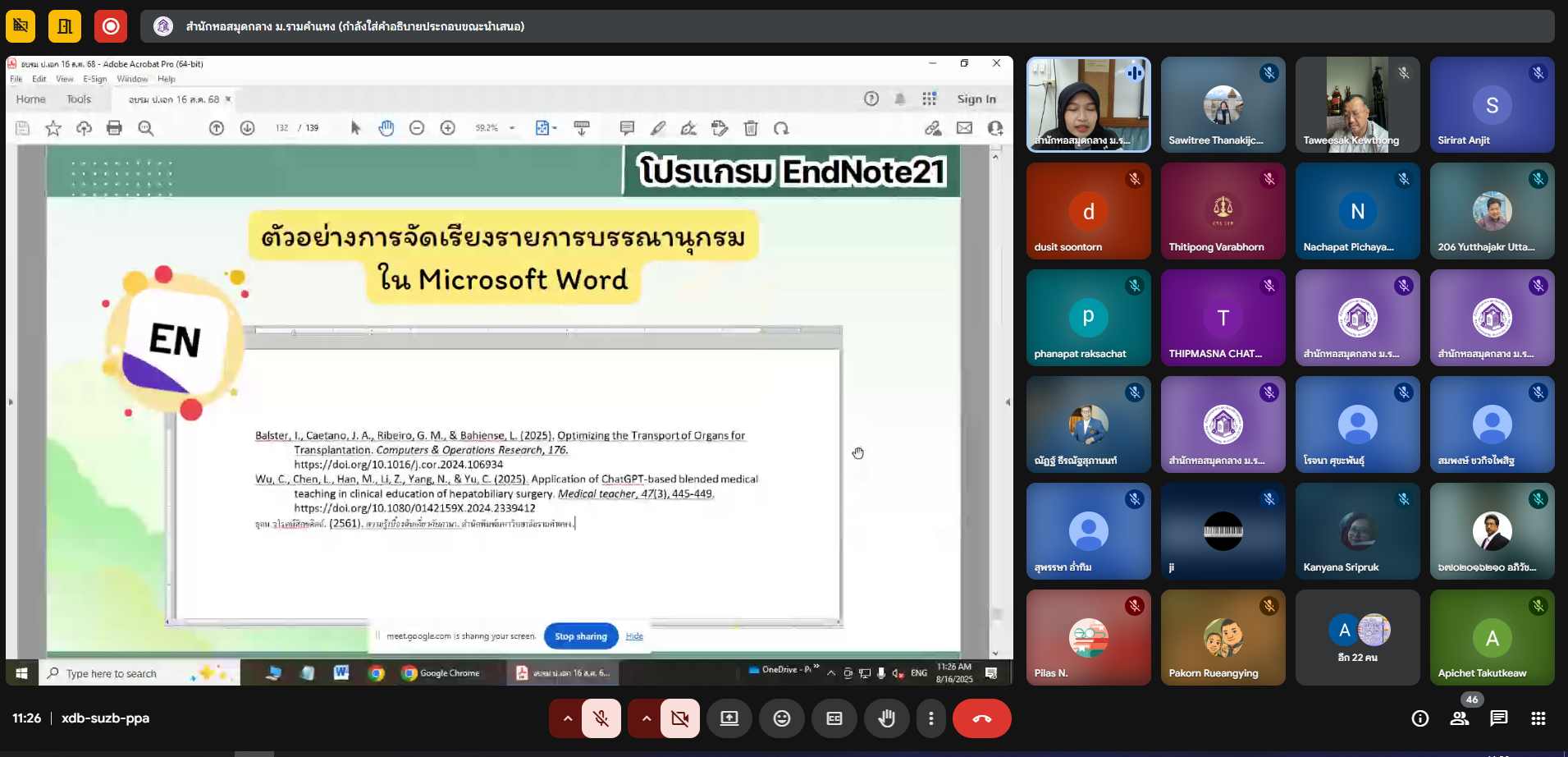
Task: Click the Zoom out minus icon
Action: [x=417, y=128]
